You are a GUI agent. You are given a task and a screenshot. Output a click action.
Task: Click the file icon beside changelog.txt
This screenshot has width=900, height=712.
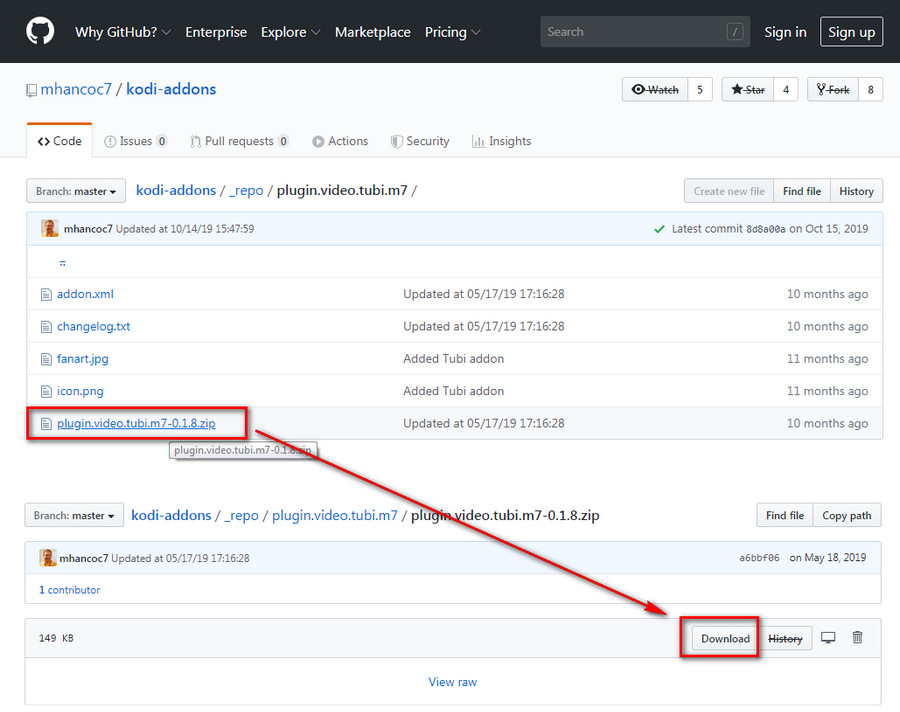click(x=46, y=327)
